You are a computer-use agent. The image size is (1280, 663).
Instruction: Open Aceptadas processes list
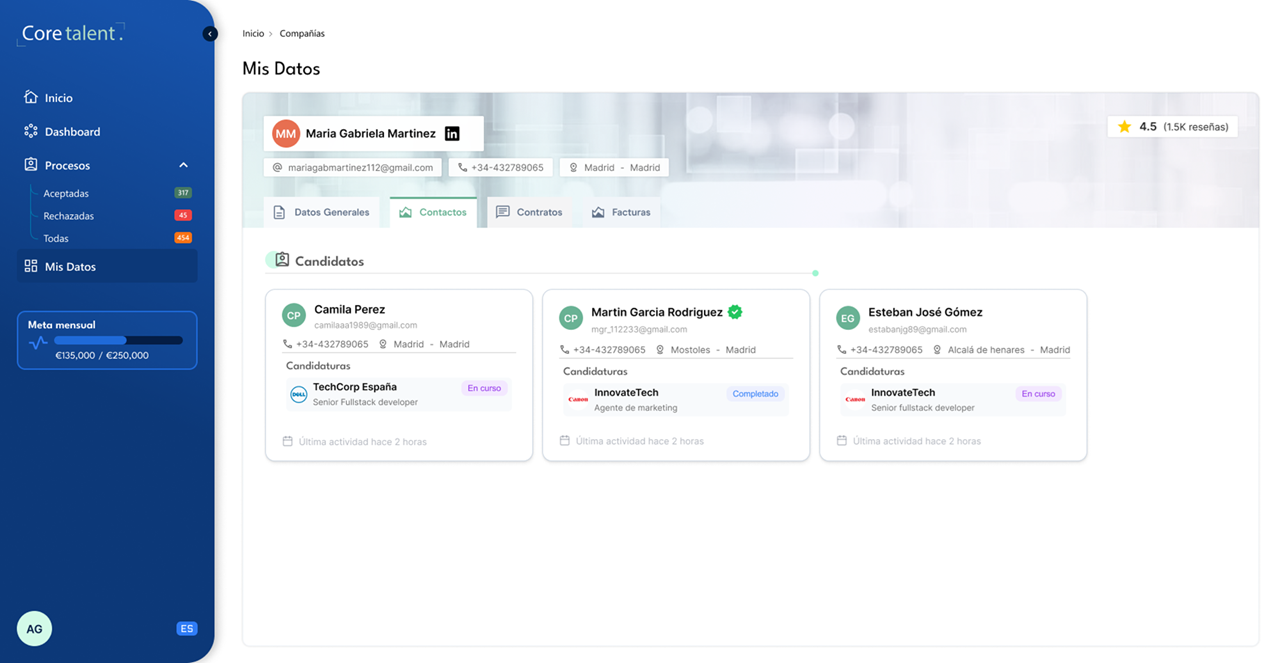[66, 193]
